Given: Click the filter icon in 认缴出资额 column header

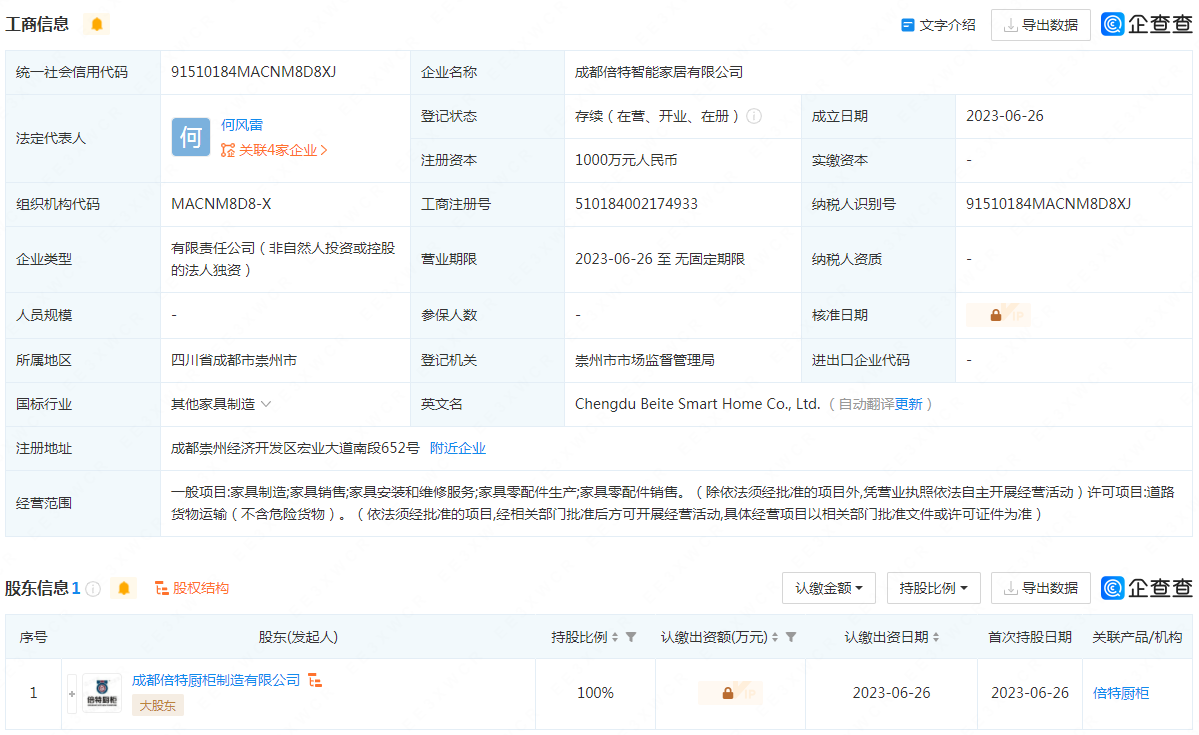Looking at the screenshot, I should tap(791, 637).
